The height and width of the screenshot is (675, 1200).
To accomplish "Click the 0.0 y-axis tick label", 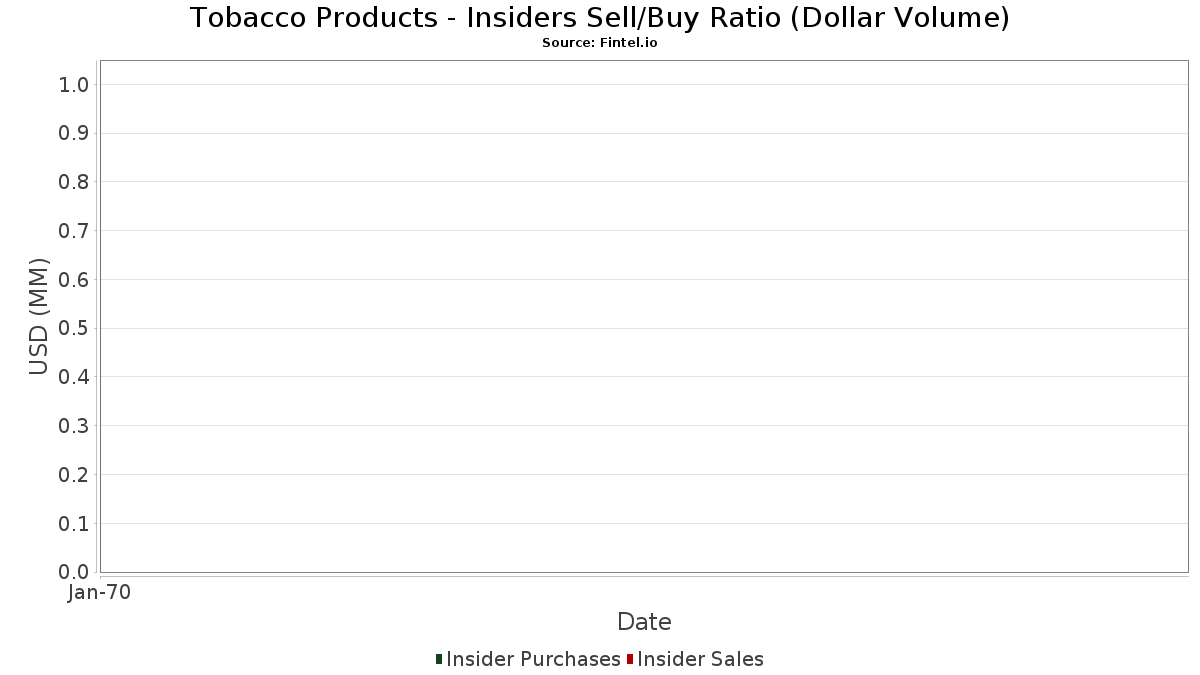I will (x=75, y=572).
